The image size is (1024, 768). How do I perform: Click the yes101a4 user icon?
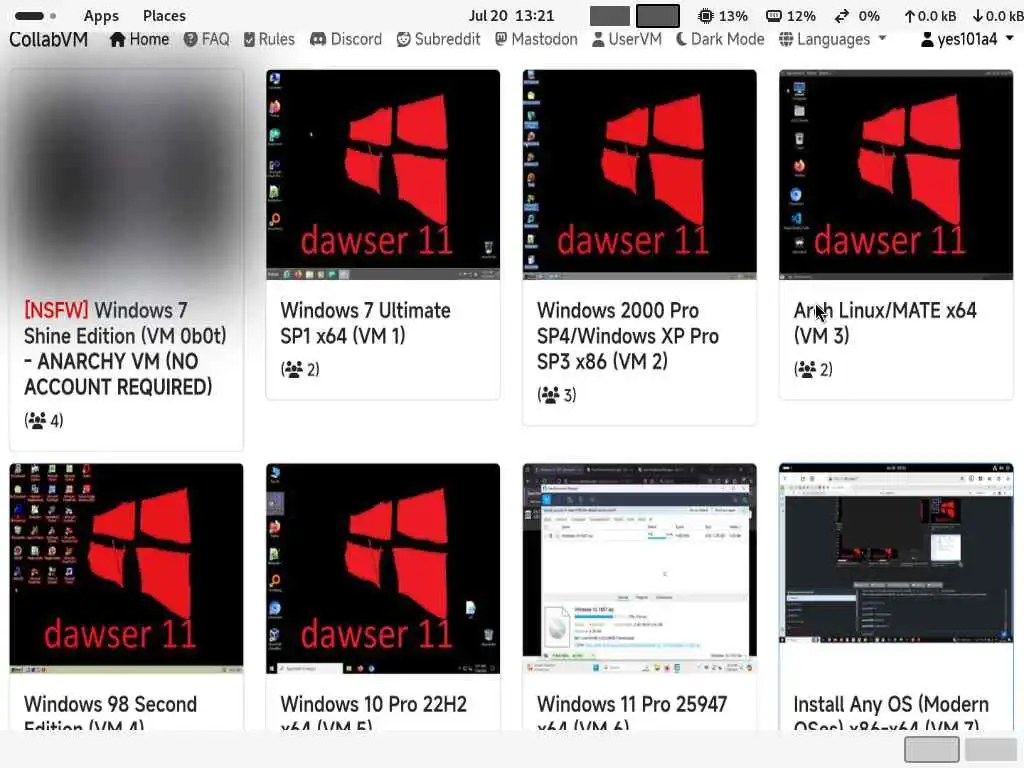point(927,39)
